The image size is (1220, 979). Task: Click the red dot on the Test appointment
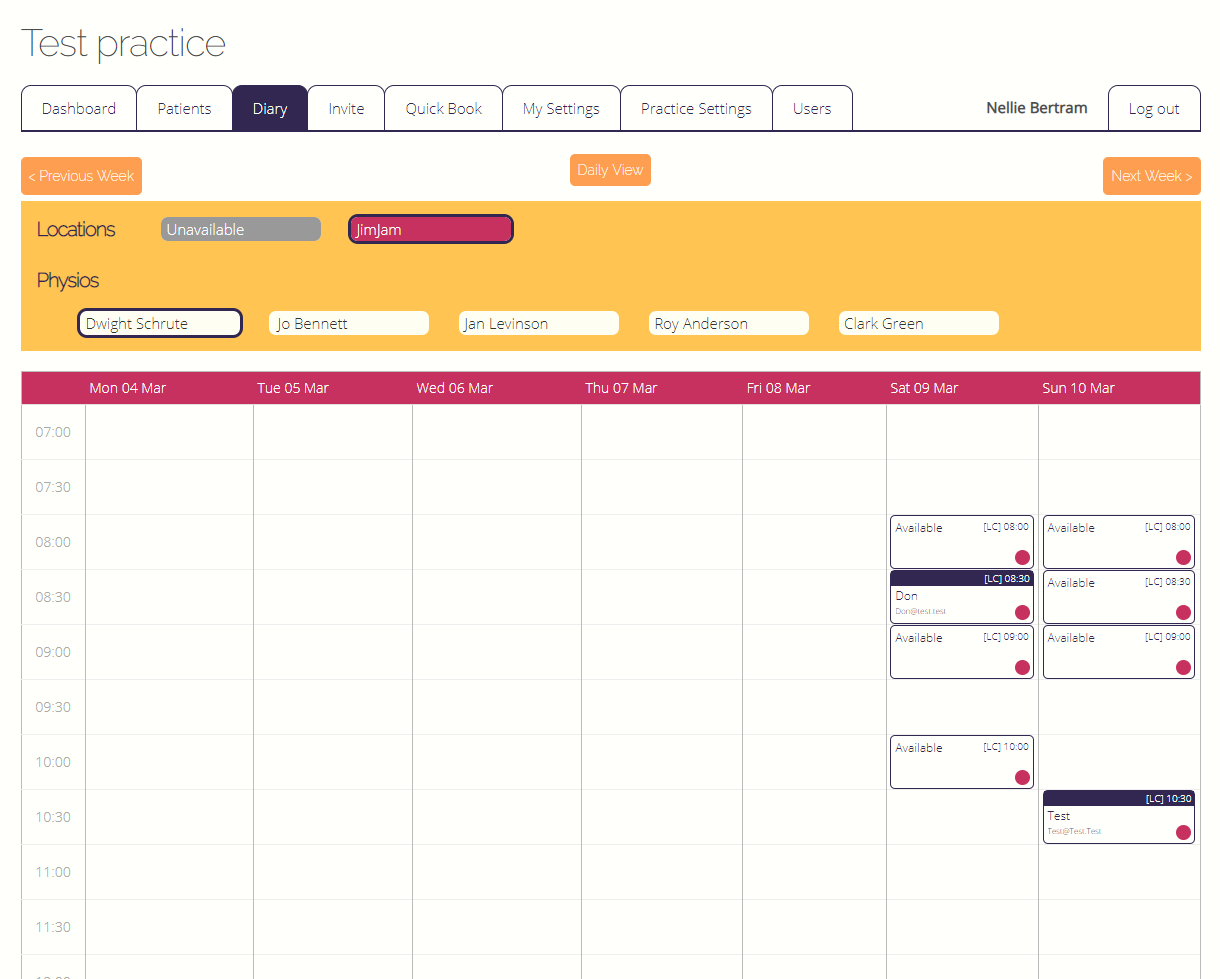(x=1183, y=832)
